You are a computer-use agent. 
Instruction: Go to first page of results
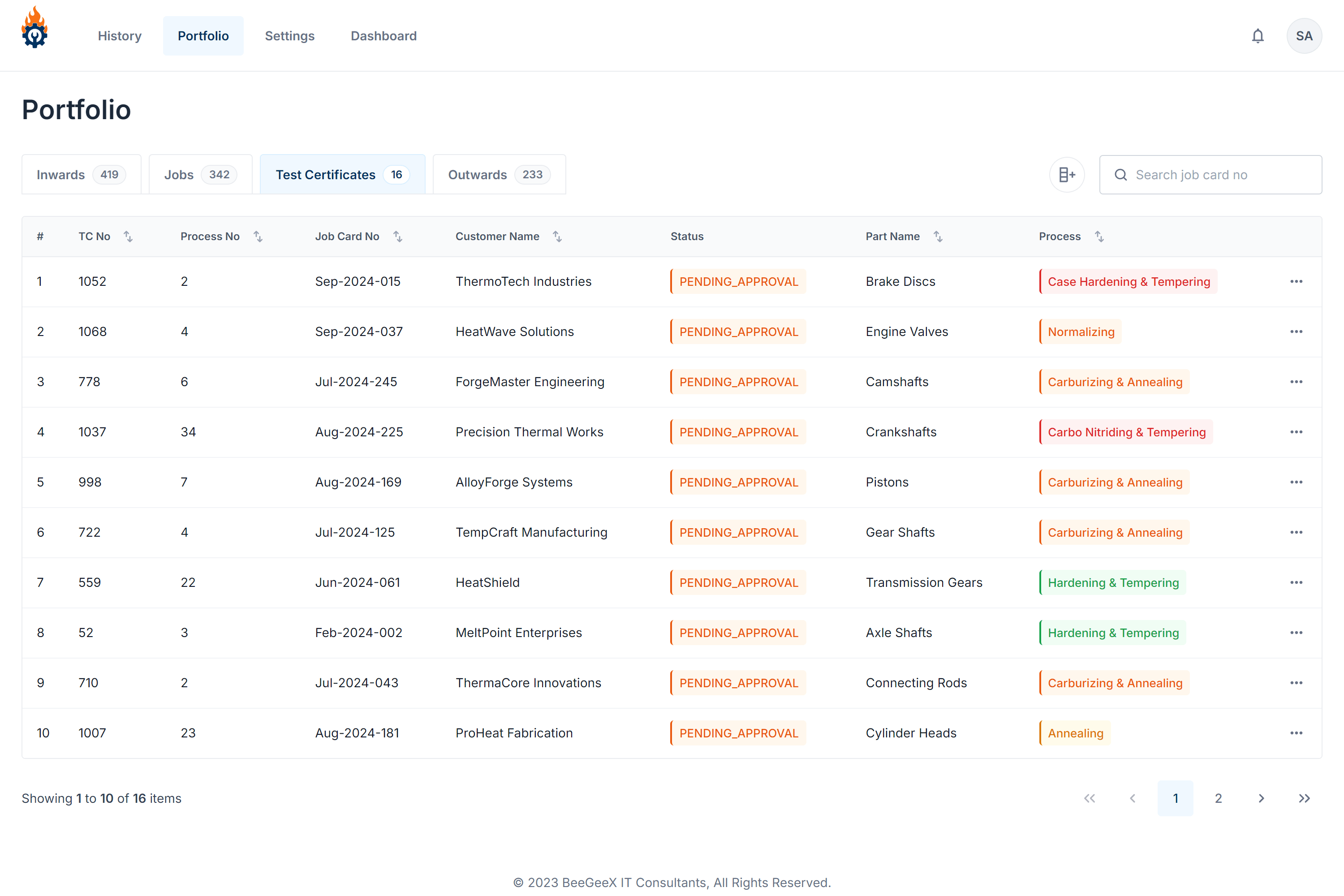point(1089,798)
